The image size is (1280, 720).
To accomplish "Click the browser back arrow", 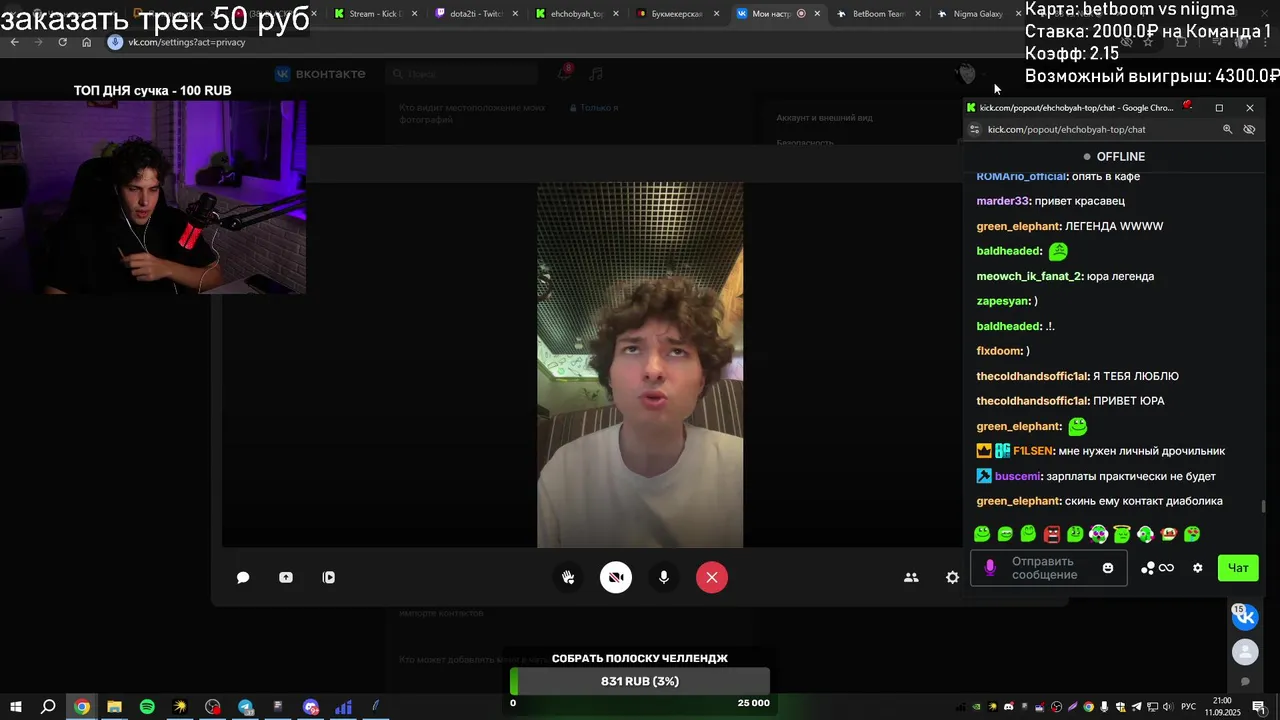I will tap(15, 42).
